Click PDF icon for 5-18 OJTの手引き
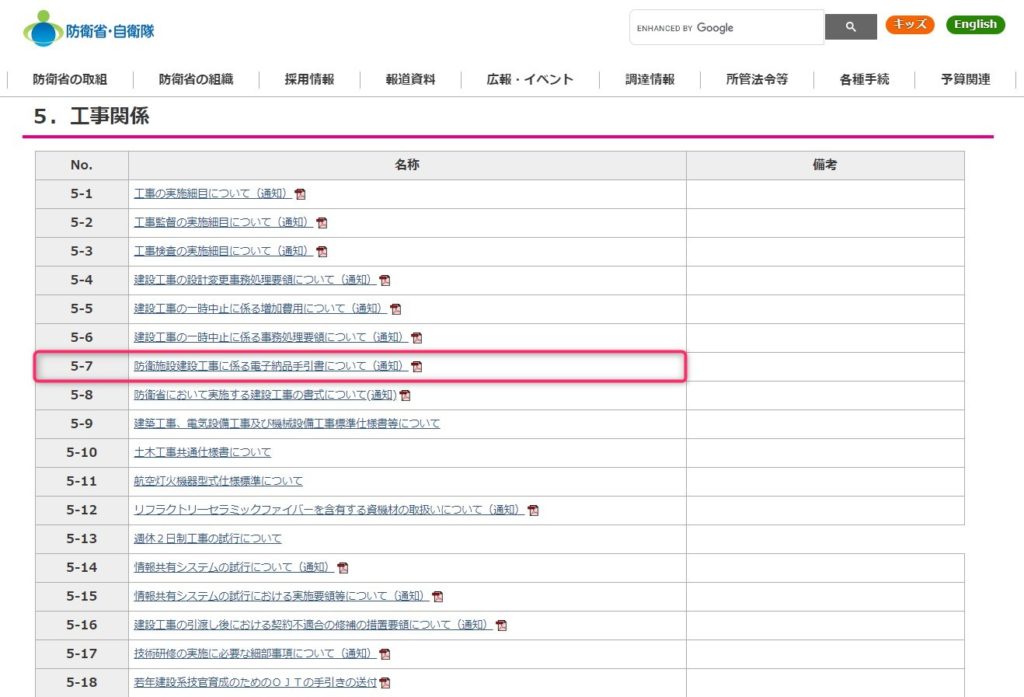 pyautogui.click(x=385, y=683)
